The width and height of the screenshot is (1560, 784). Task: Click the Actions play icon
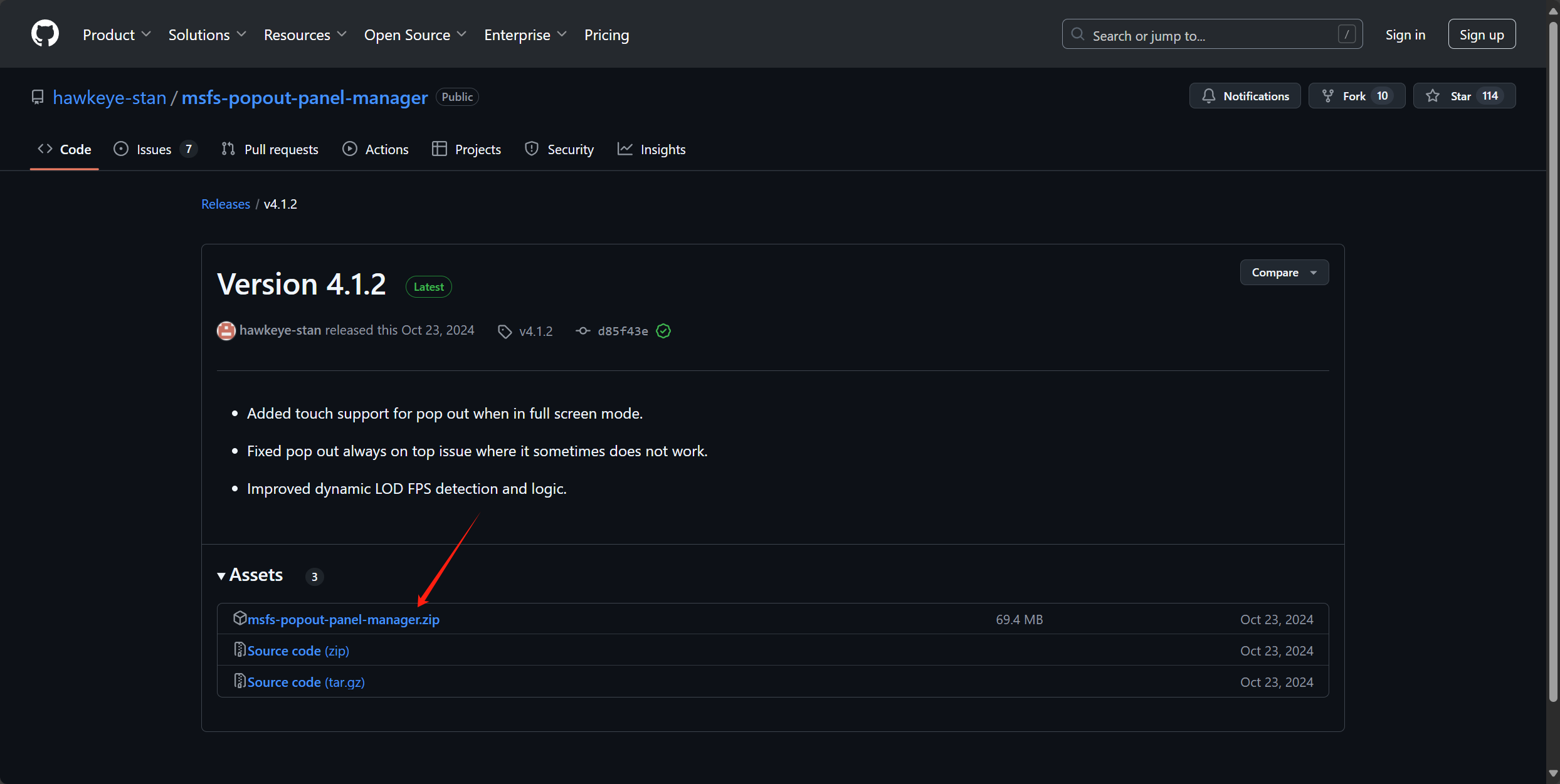350,149
